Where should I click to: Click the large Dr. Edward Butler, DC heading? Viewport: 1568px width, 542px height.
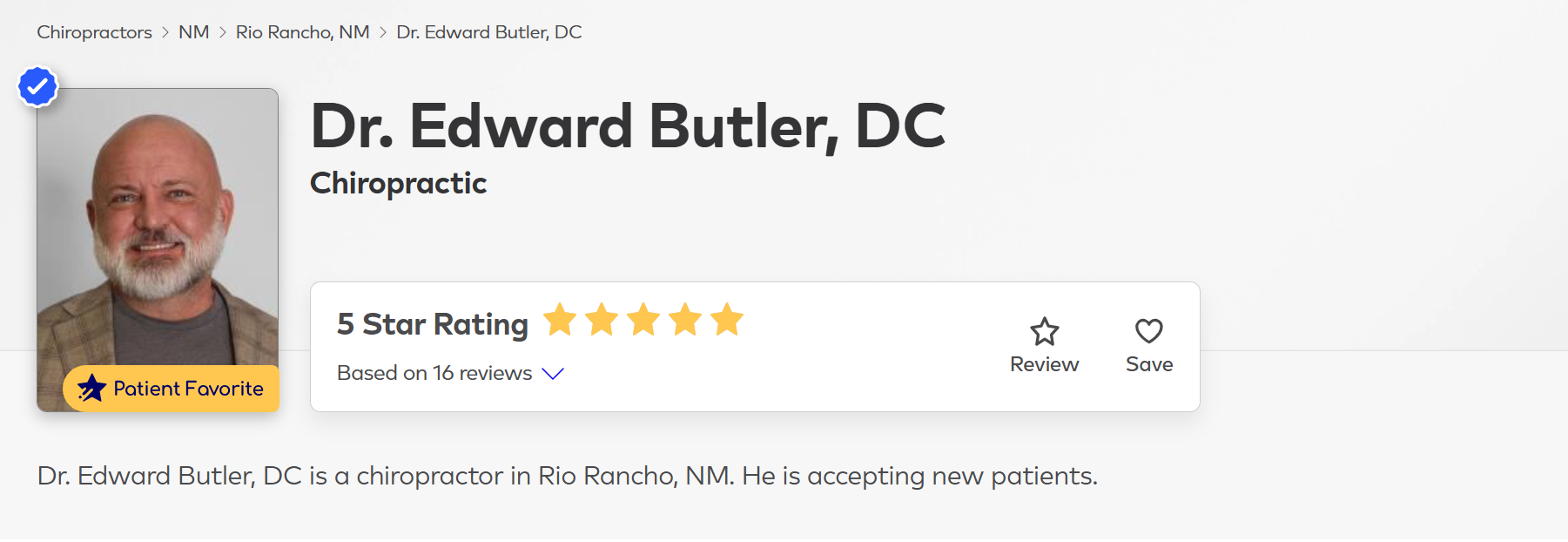click(627, 126)
